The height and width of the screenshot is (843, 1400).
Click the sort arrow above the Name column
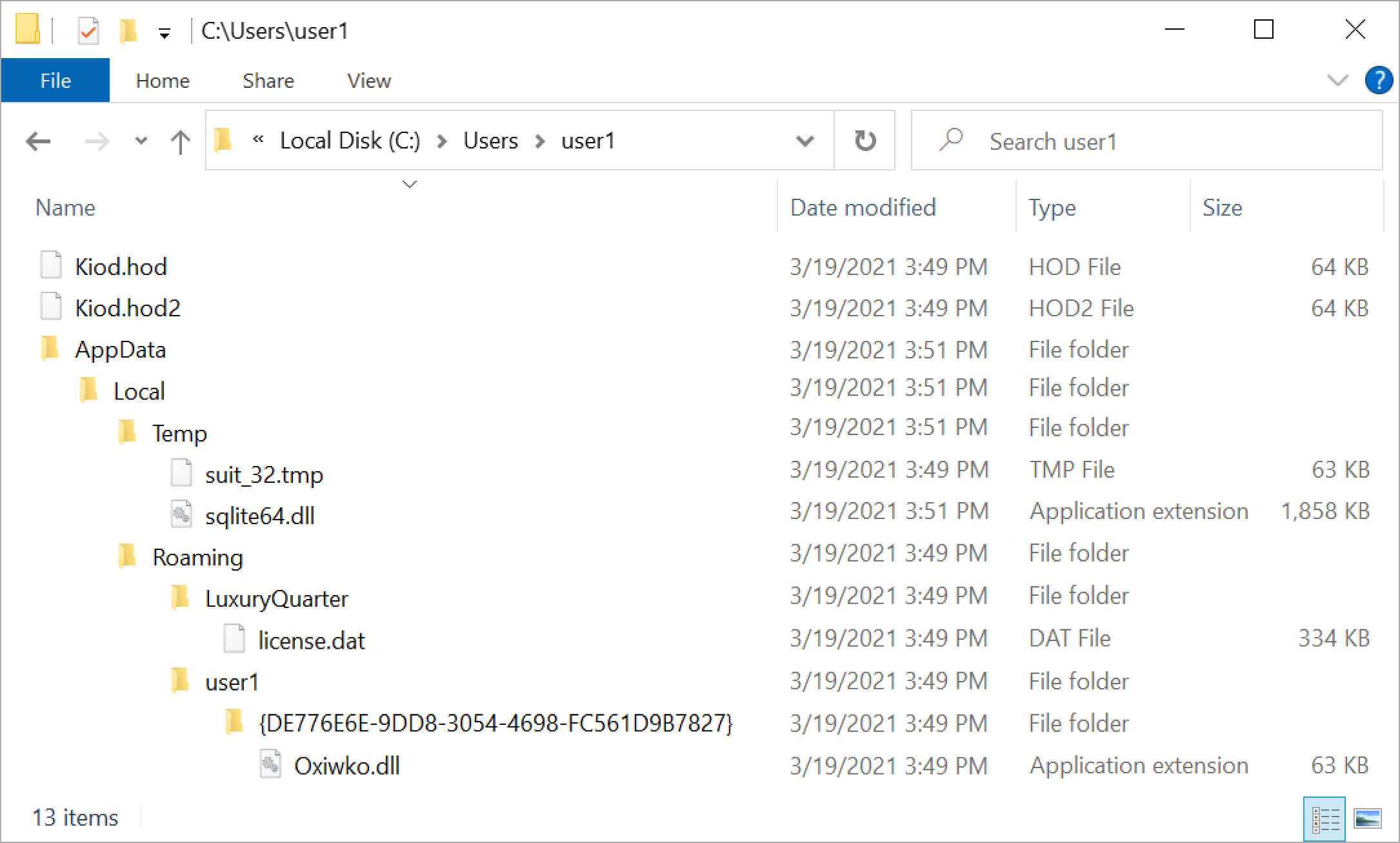point(410,185)
